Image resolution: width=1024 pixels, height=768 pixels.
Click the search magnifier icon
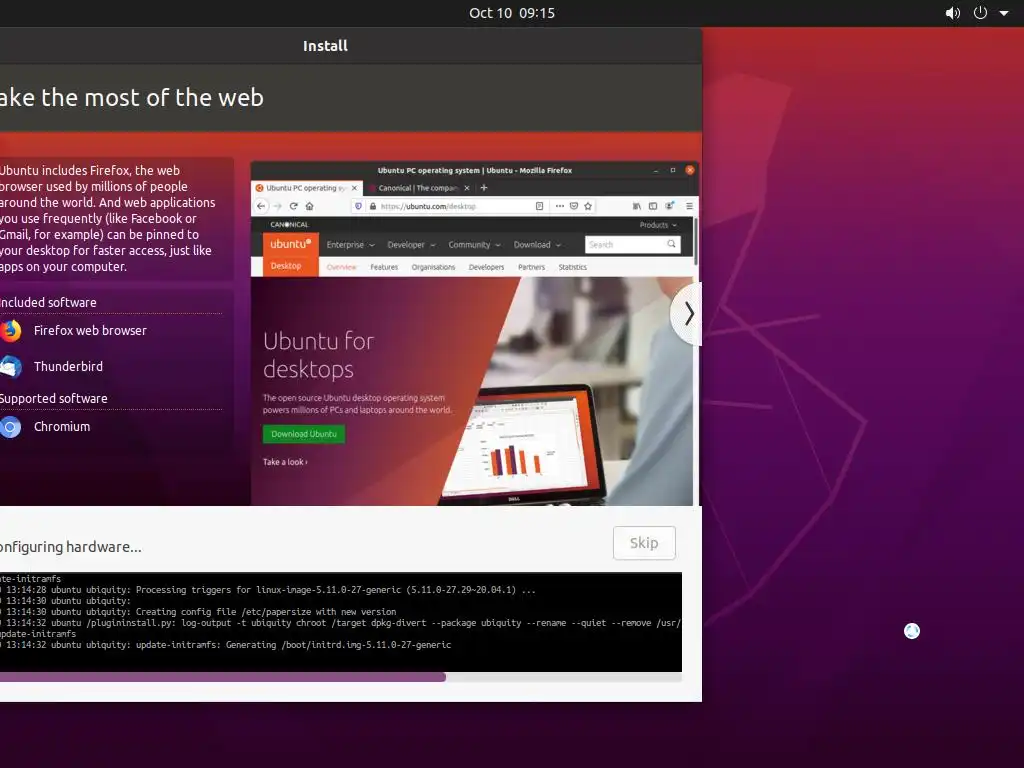pos(671,244)
